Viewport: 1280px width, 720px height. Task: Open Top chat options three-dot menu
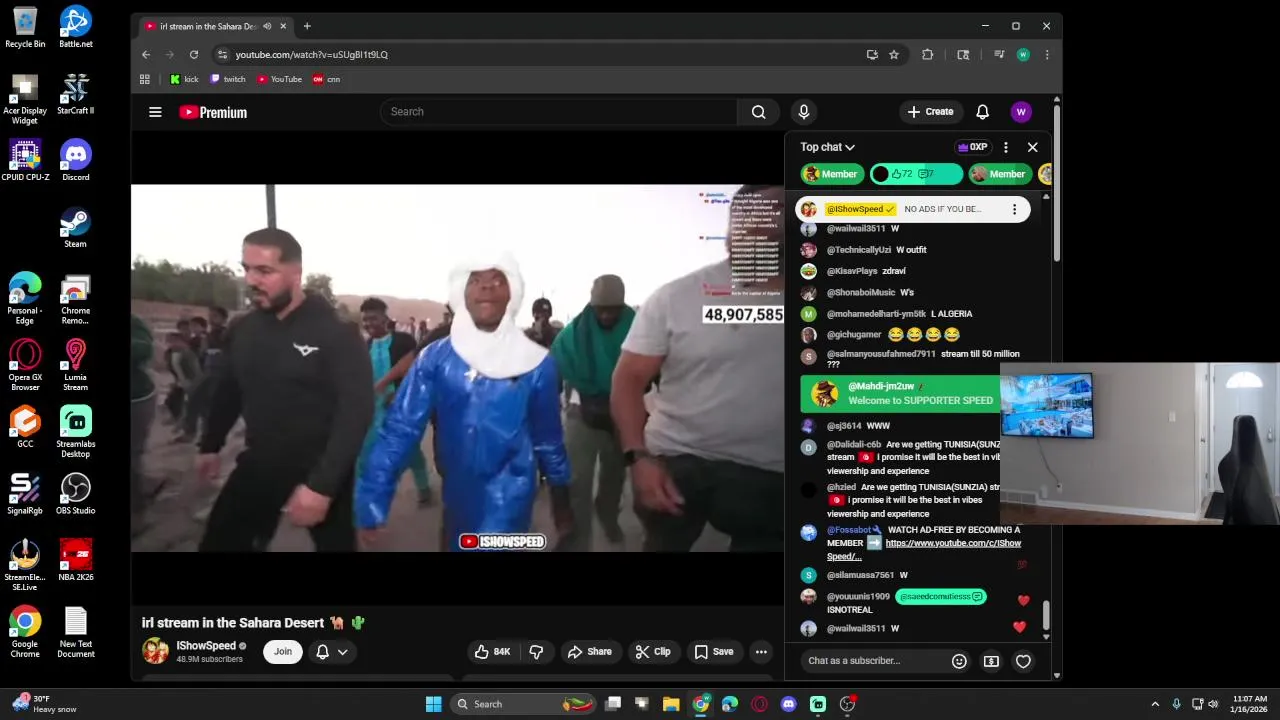[x=1006, y=147]
